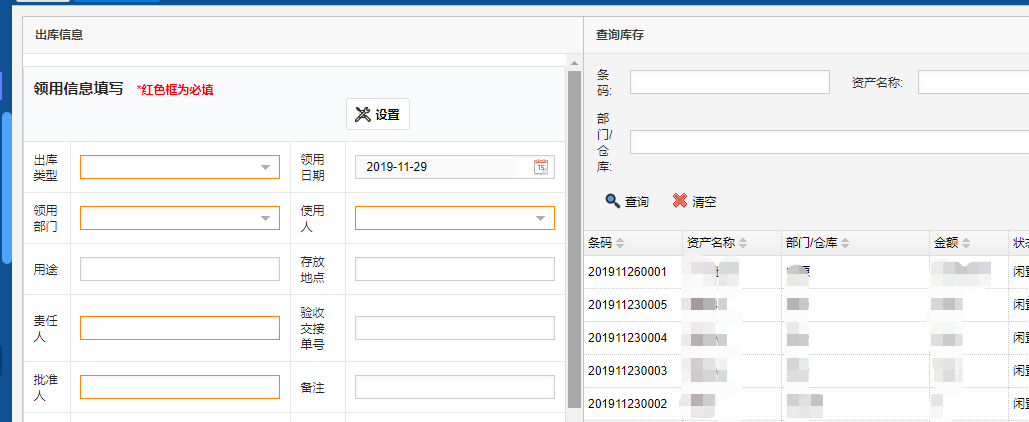Sort by the 条码 column arrows

pyautogui.click(x=620, y=243)
